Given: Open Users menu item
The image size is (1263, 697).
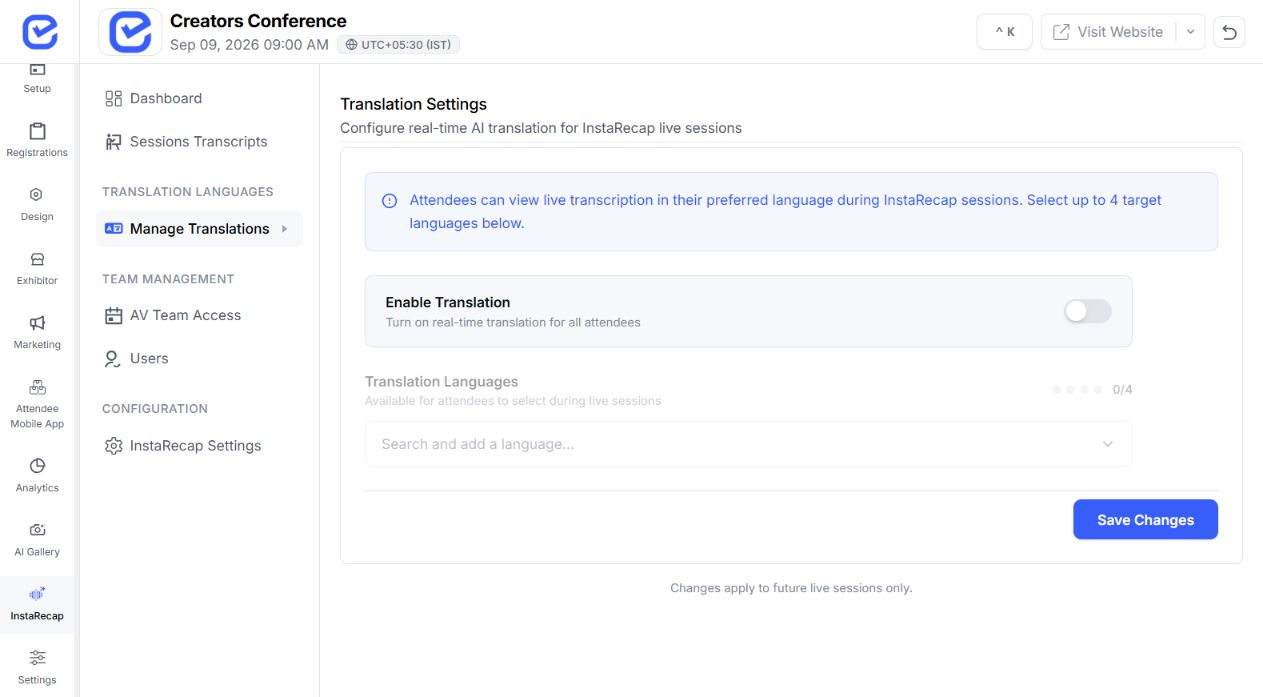Looking at the screenshot, I should (199, 358).
